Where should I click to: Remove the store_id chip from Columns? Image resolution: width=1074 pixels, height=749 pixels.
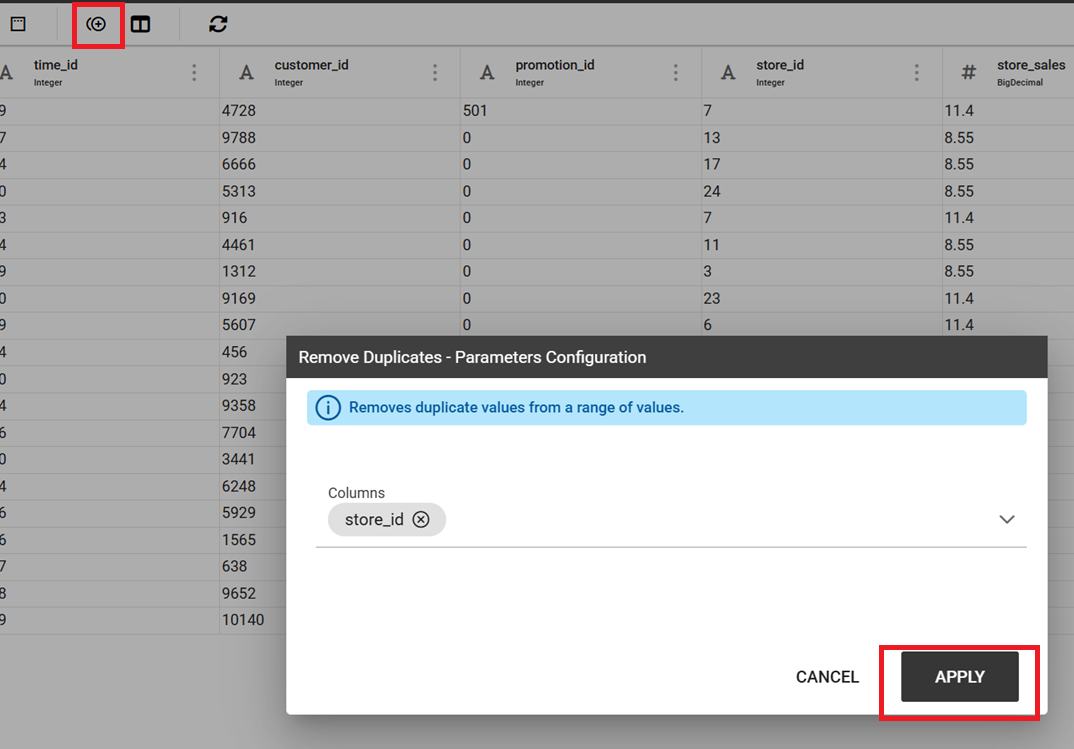pos(421,520)
